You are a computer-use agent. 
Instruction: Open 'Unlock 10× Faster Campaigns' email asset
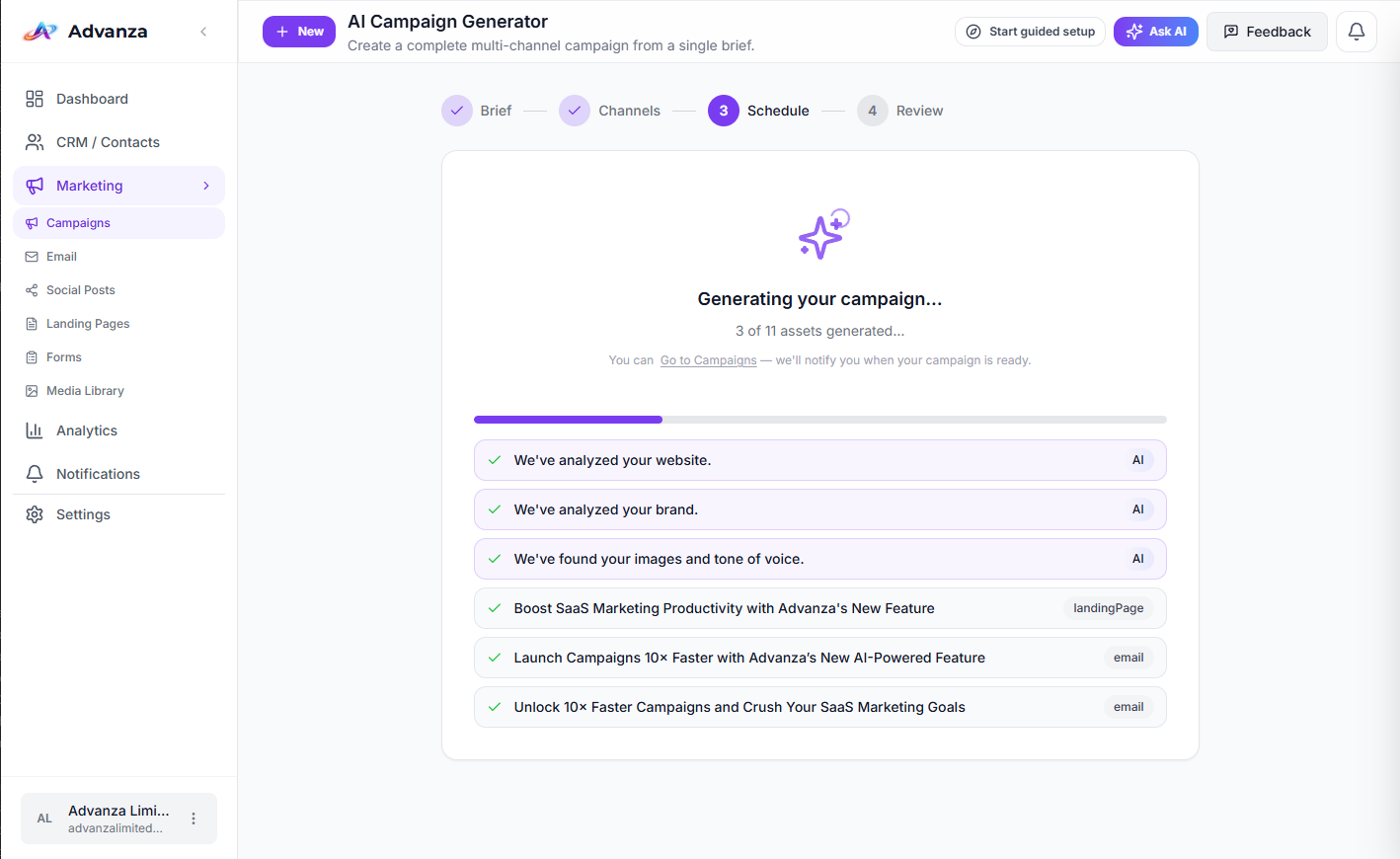(820, 707)
